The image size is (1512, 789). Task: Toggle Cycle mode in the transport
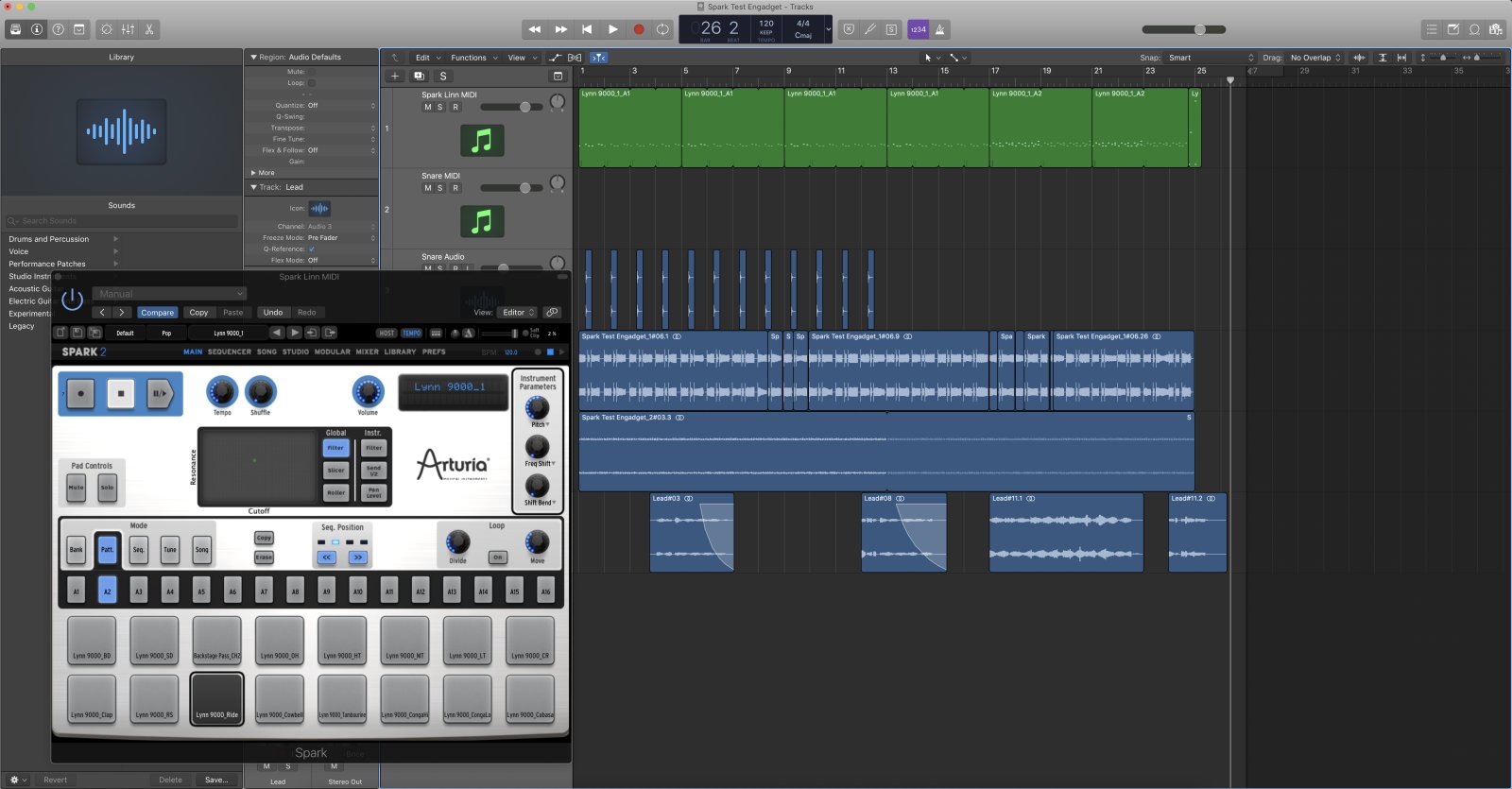point(662,29)
